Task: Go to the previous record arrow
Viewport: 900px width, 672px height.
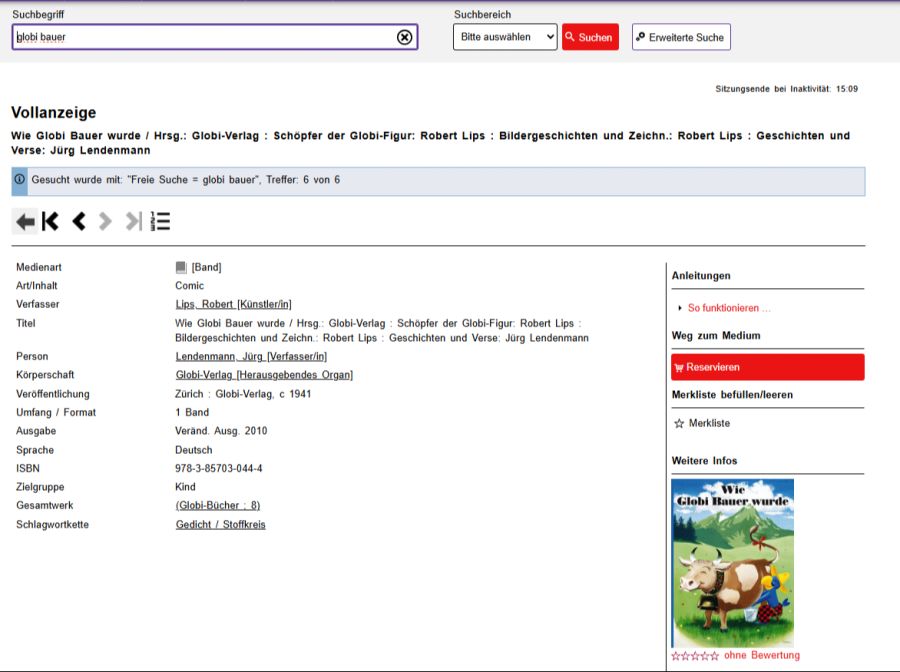Action: (79, 221)
